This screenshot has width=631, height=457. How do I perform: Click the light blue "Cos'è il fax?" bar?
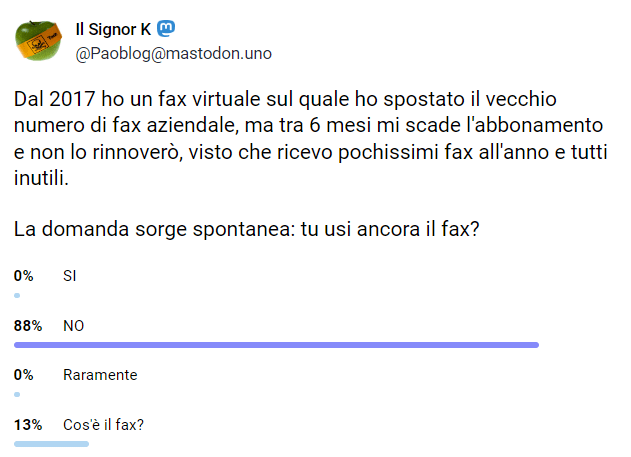click(51, 444)
